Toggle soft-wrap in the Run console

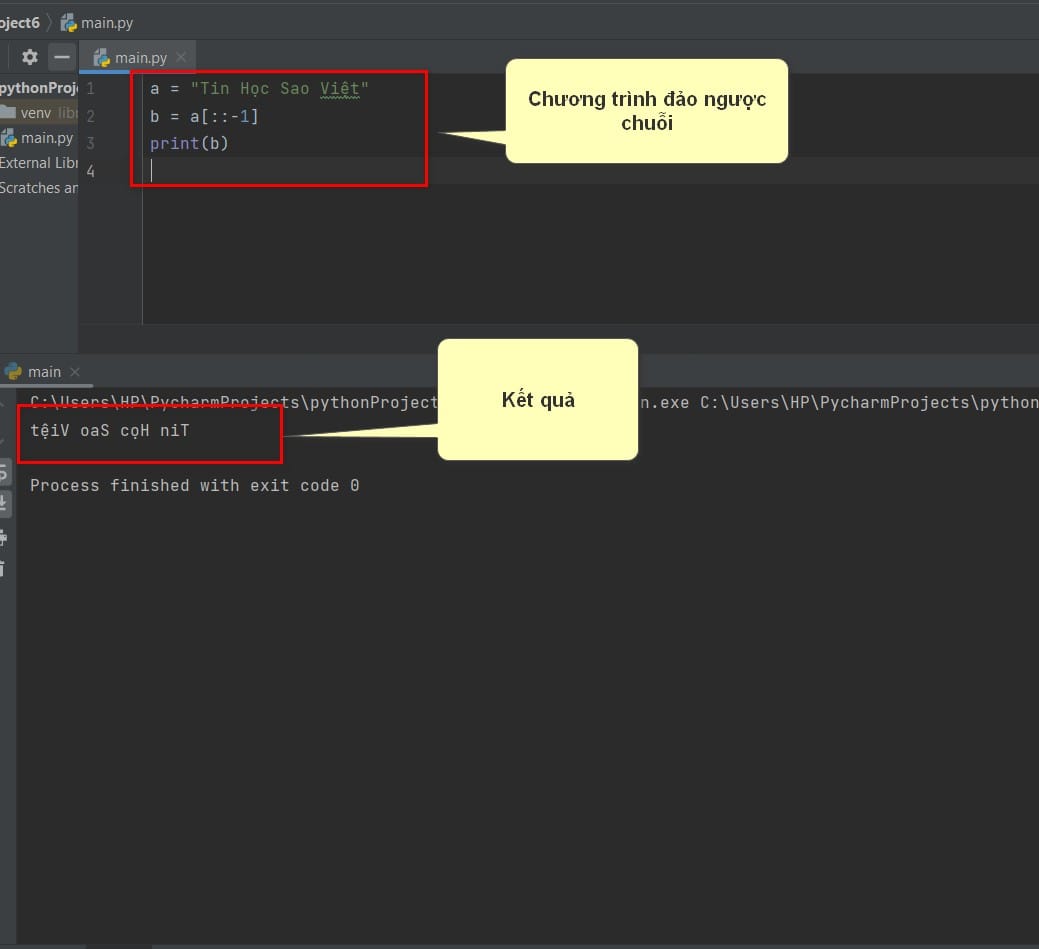(4, 472)
